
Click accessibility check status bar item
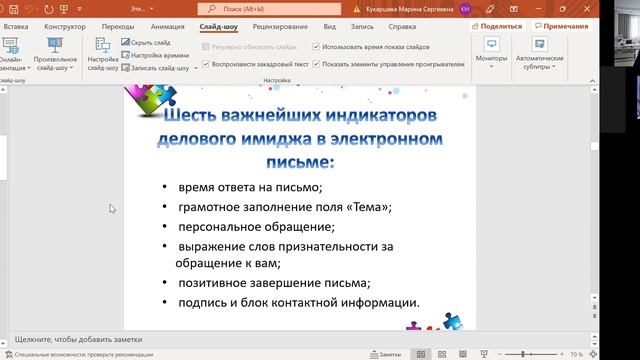point(79,355)
